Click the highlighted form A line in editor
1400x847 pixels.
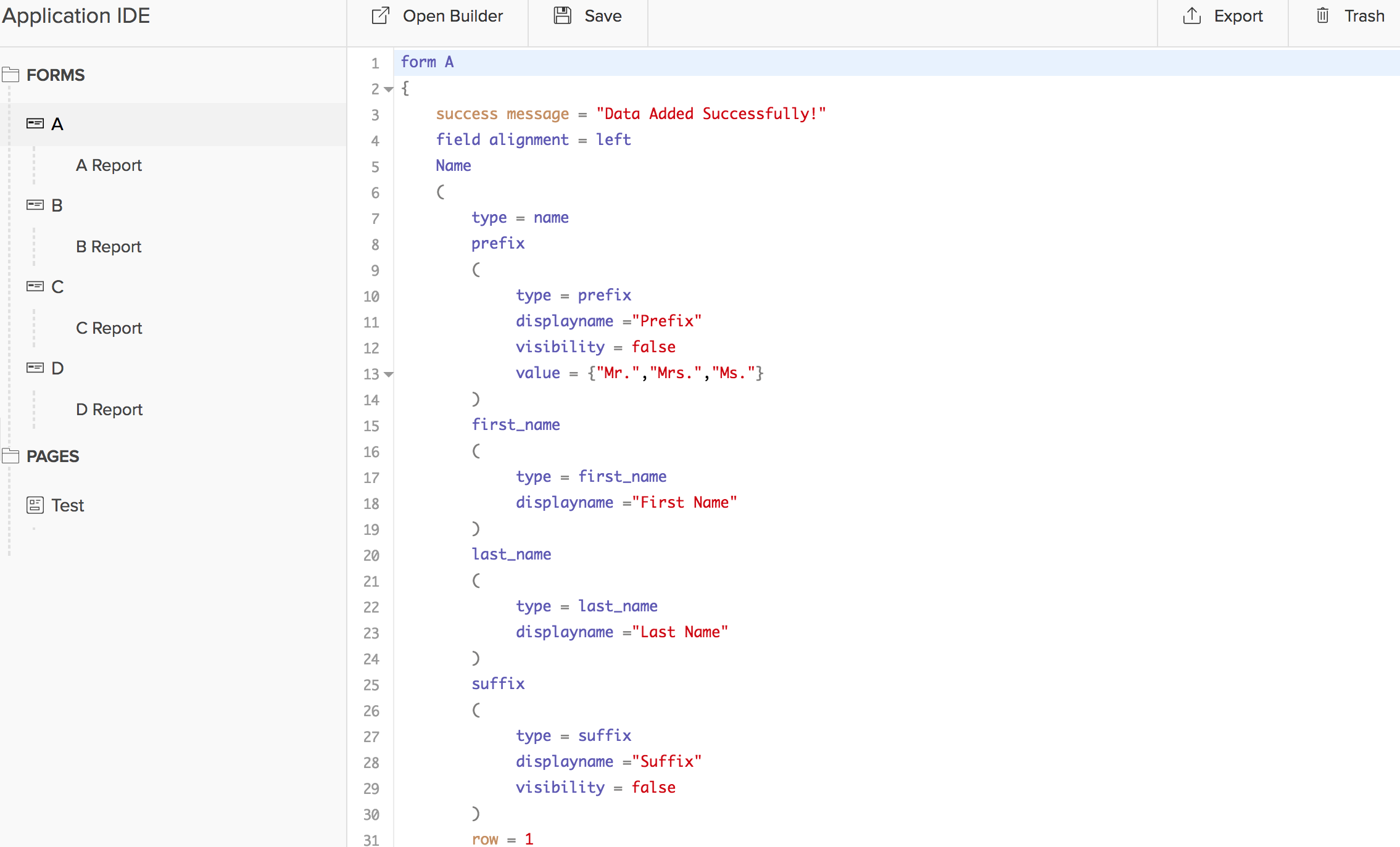pos(427,62)
